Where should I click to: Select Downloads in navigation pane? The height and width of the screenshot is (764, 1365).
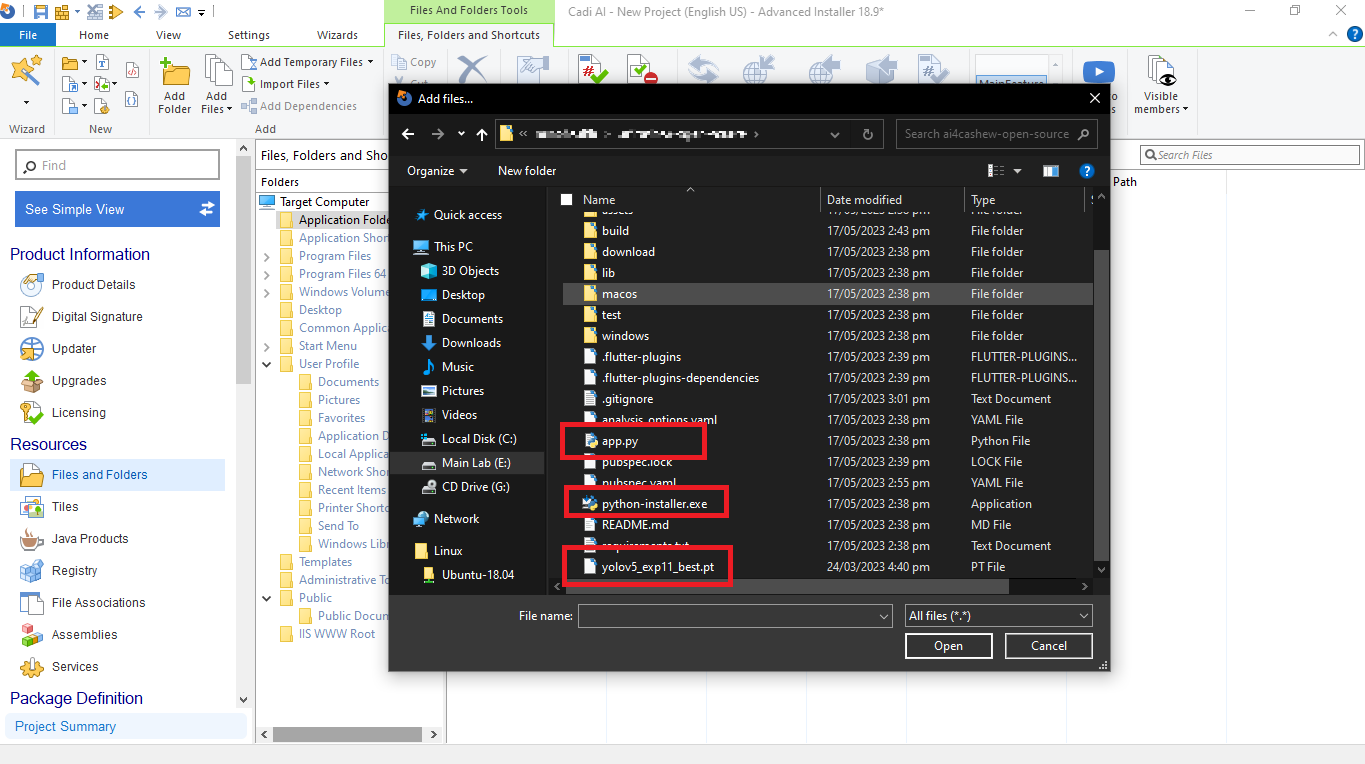[471, 343]
